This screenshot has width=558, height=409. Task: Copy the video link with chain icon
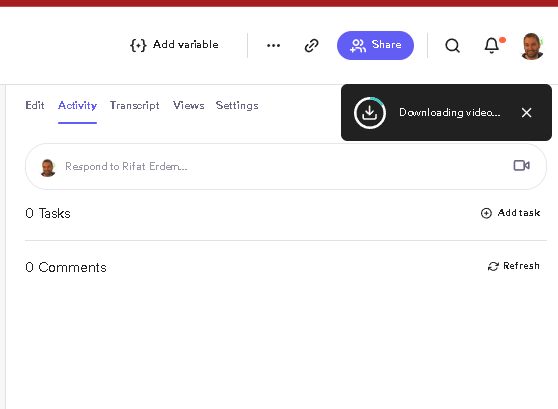(311, 46)
